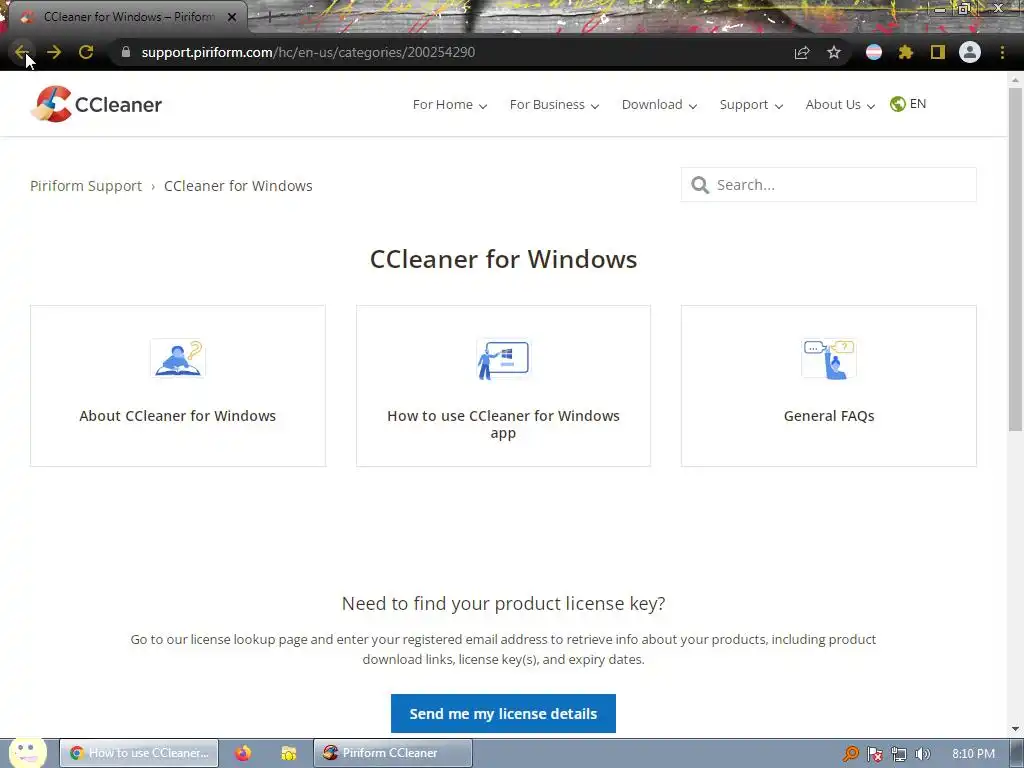Click the page vertical scrollbar thumb
Image resolution: width=1024 pixels, height=768 pixels.
point(1015,258)
